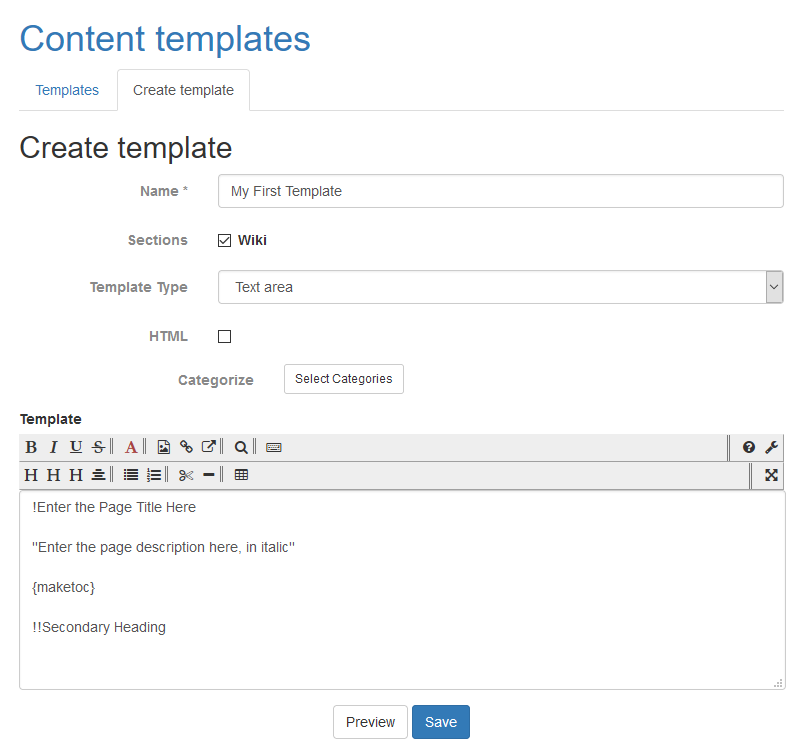Enable the HTML checkbox
This screenshot has height=749, width=802.
point(225,336)
